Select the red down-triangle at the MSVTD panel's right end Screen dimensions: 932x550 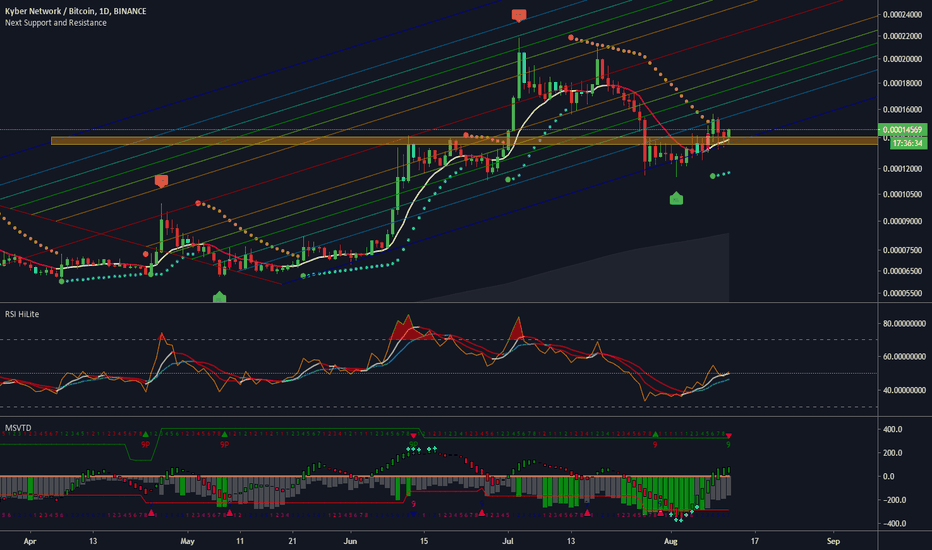[729, 436]
